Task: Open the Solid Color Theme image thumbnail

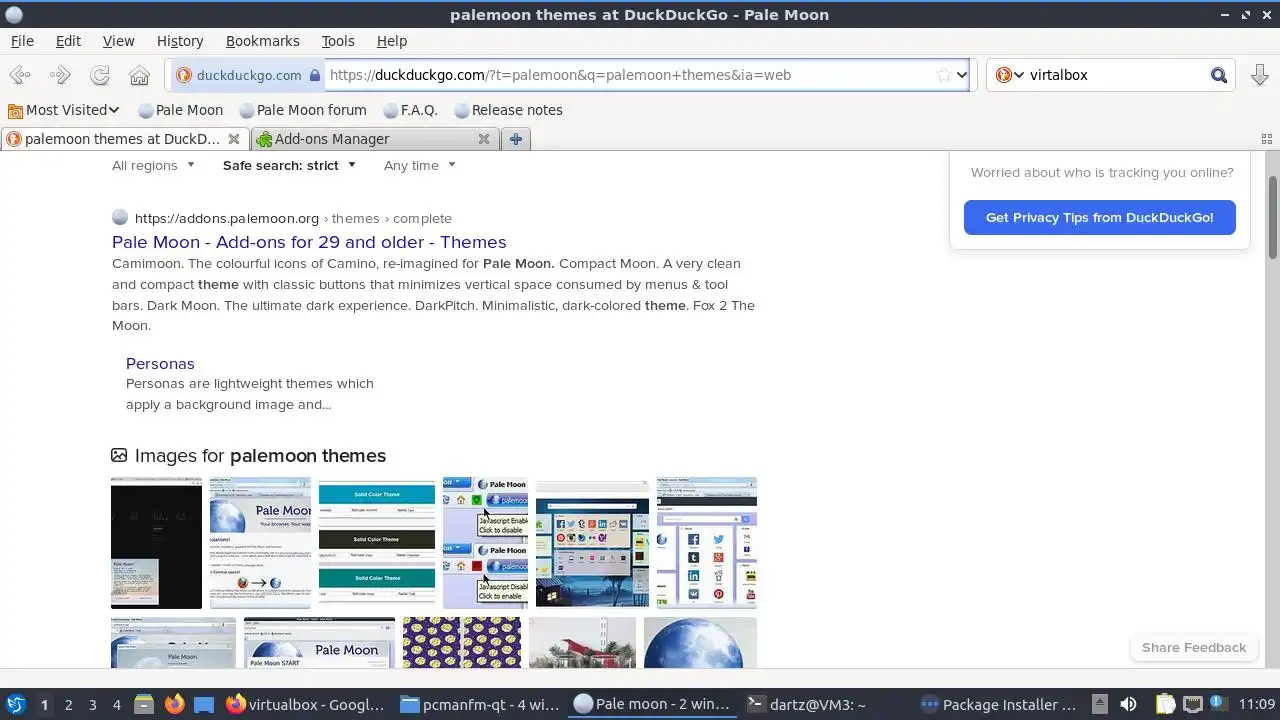Action: click(x=377, y=543)
